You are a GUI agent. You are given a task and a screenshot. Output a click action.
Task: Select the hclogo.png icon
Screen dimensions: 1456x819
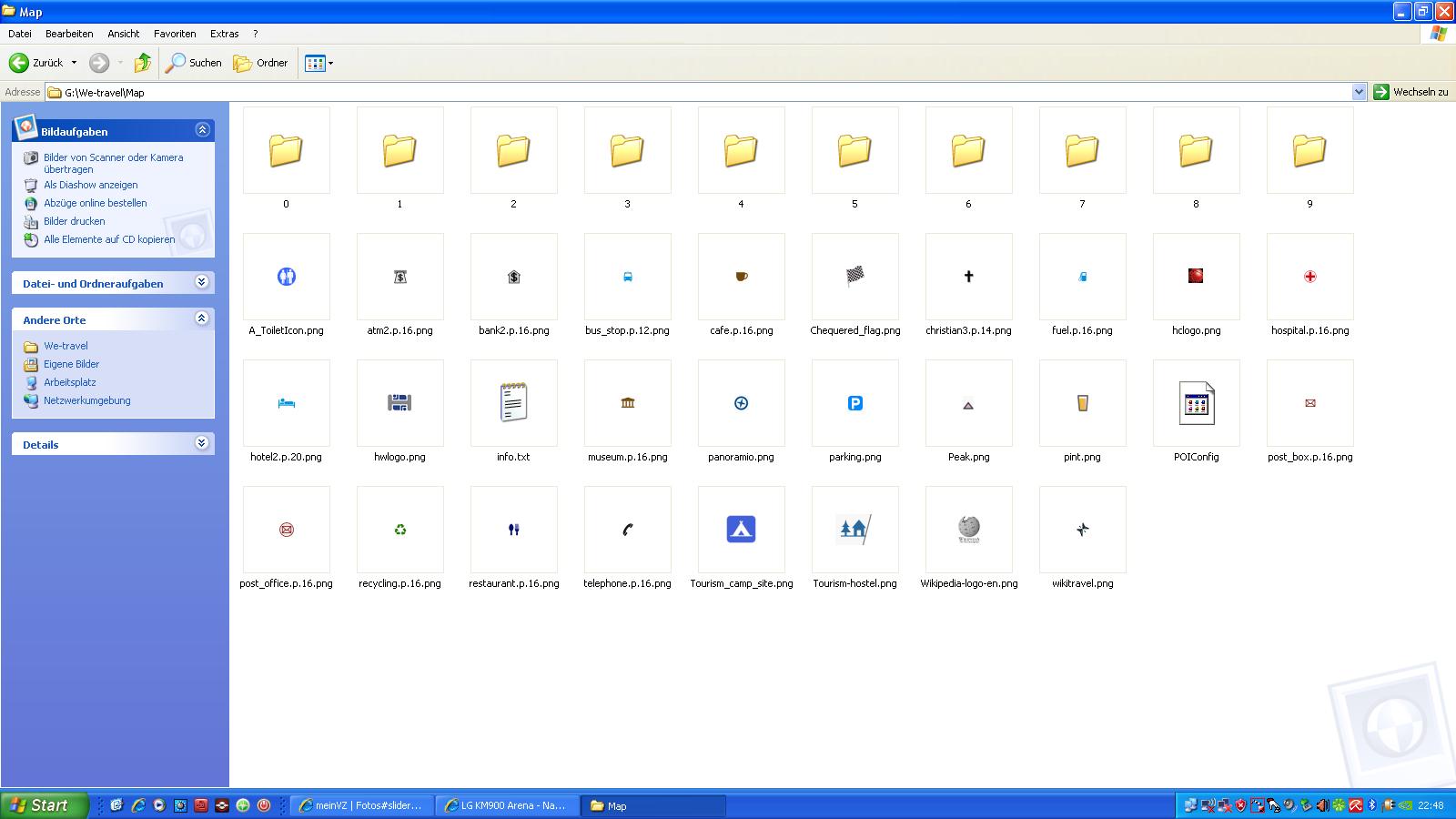[1197, 277]
